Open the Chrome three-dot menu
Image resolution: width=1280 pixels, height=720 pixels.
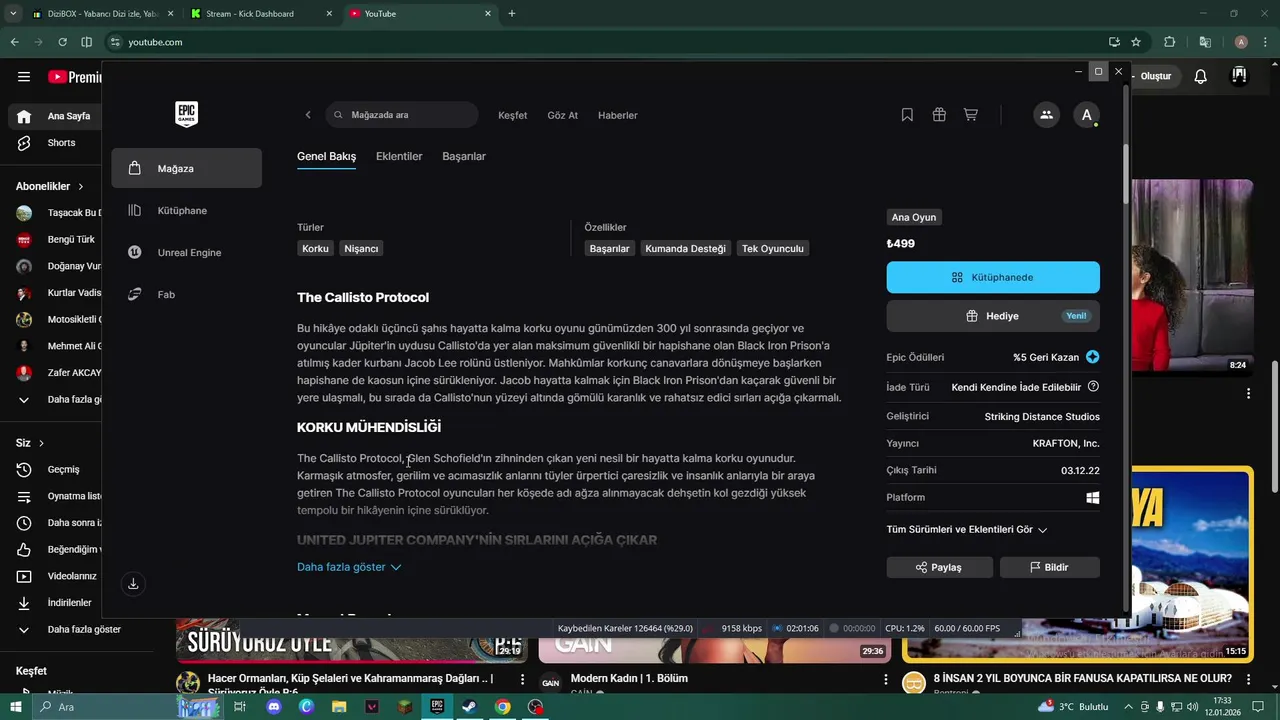pos(1265,42)
